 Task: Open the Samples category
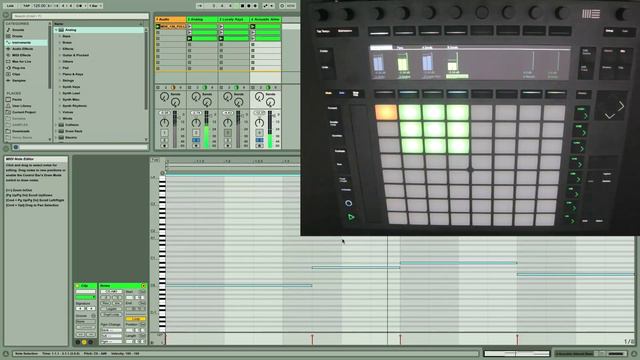19,80
